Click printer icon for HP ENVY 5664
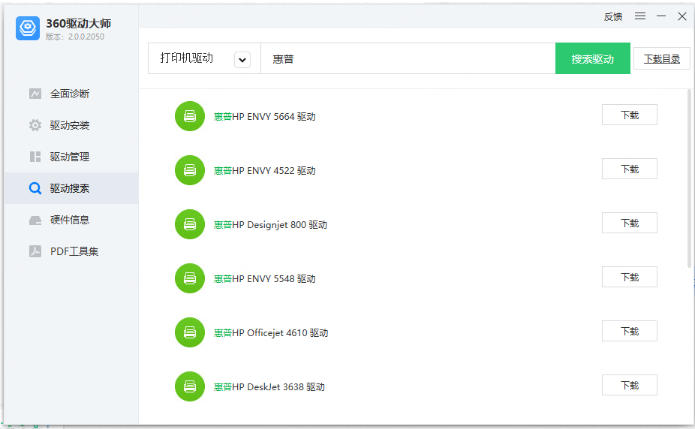 point(190,116)
